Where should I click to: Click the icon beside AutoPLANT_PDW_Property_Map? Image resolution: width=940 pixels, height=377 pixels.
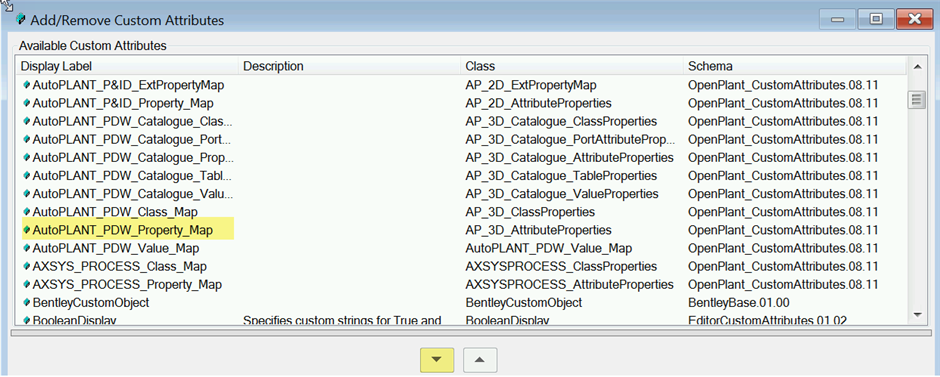click(26, 230)
